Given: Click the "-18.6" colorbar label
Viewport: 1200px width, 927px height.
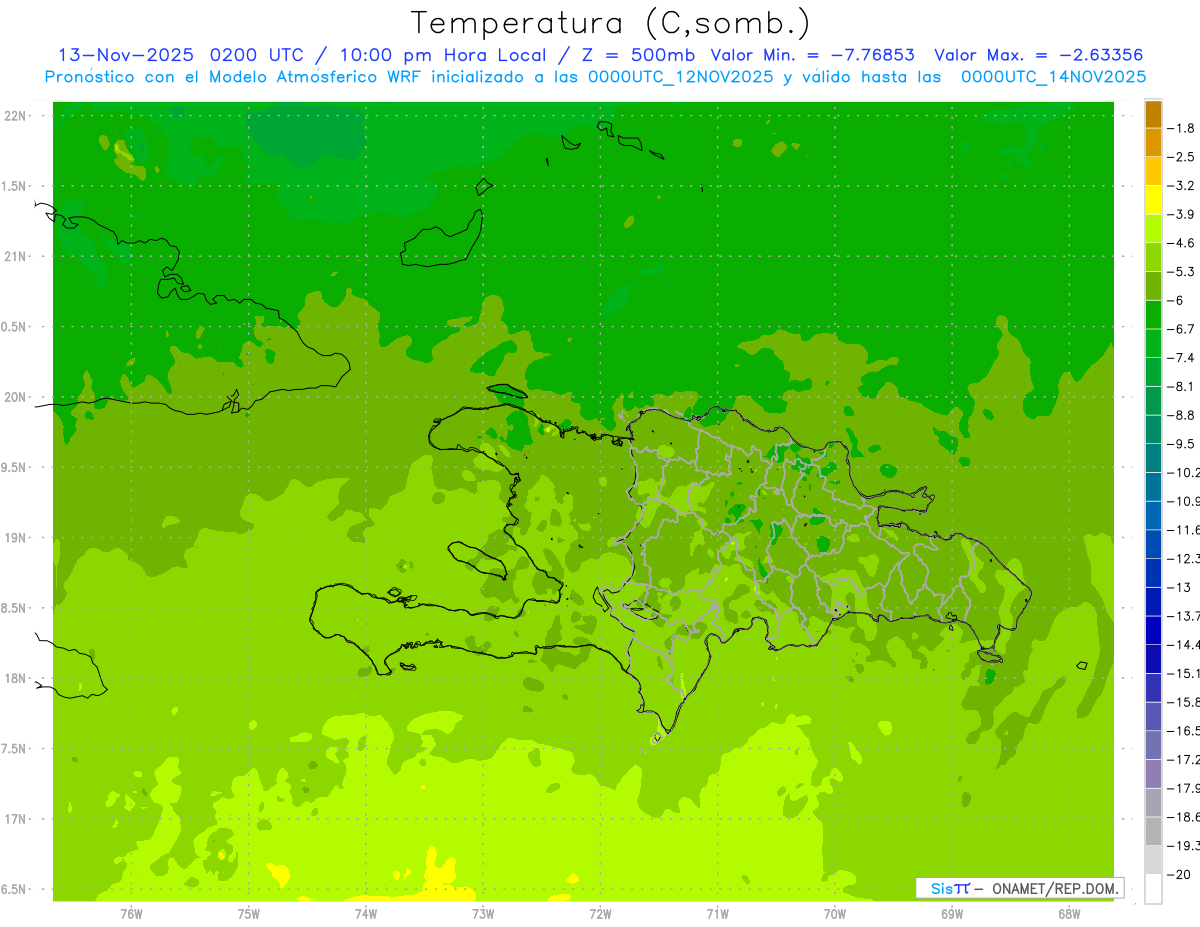Looking at the screenshot, I should click(1182, 817).
